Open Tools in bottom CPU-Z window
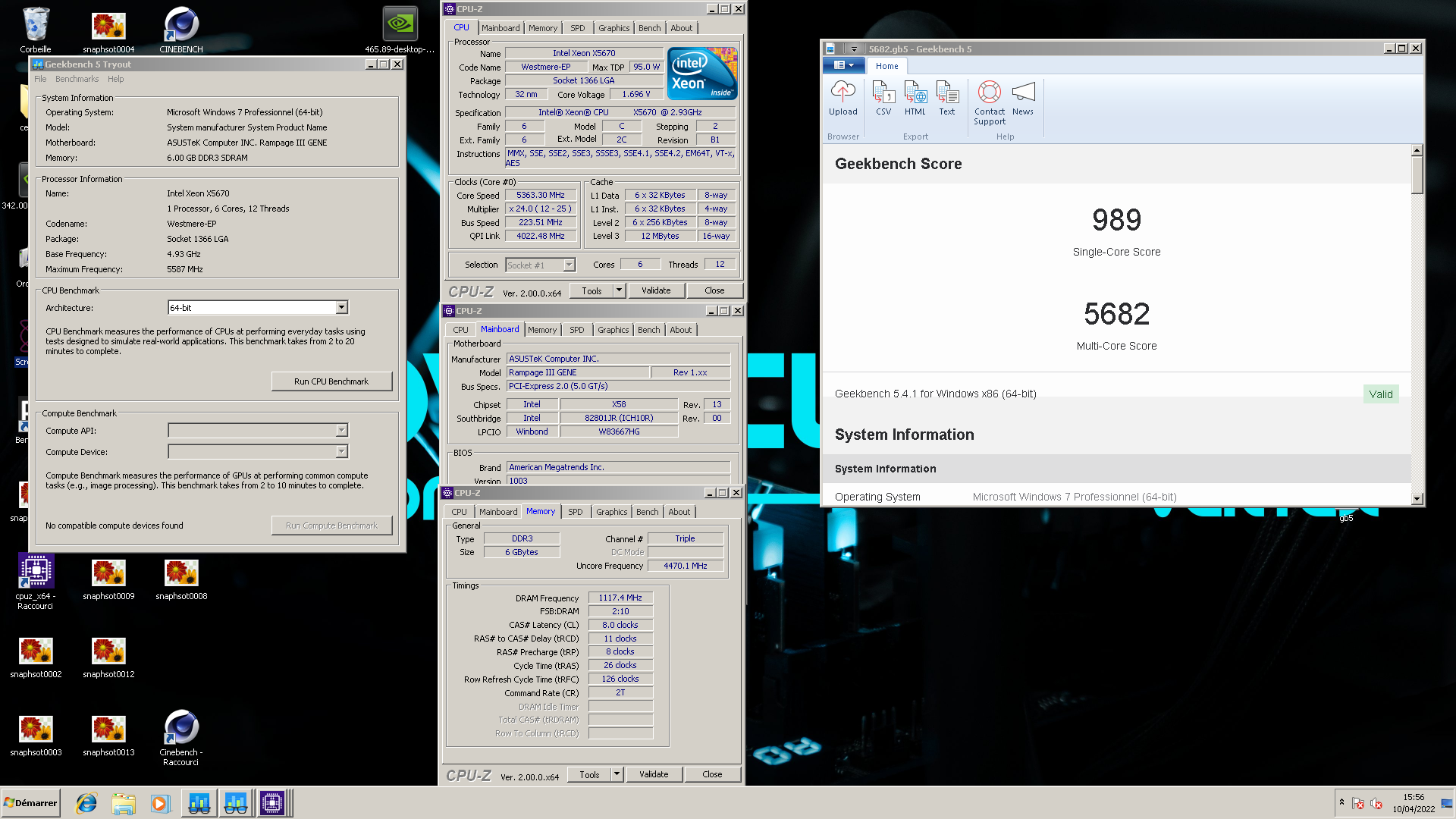Image resolution: width=1456 pixels, height=819 pixels. [589, 774]
